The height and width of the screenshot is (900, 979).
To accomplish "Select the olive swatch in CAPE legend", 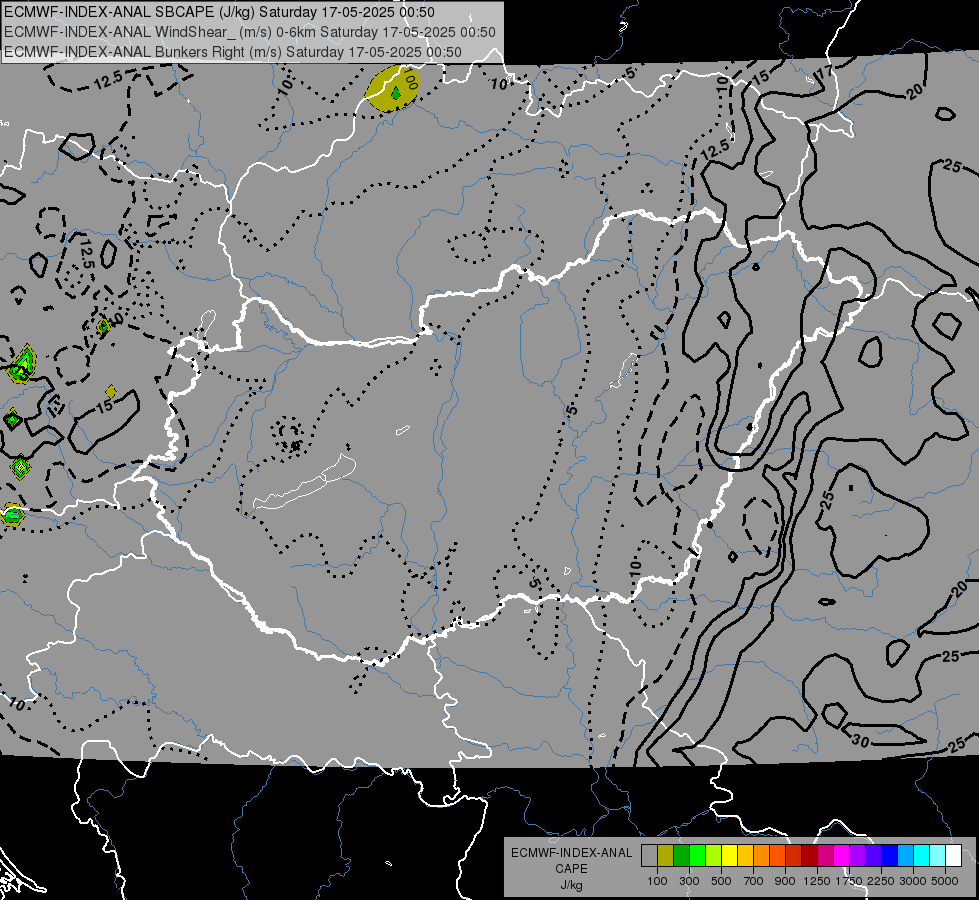I will coord(665,855).
